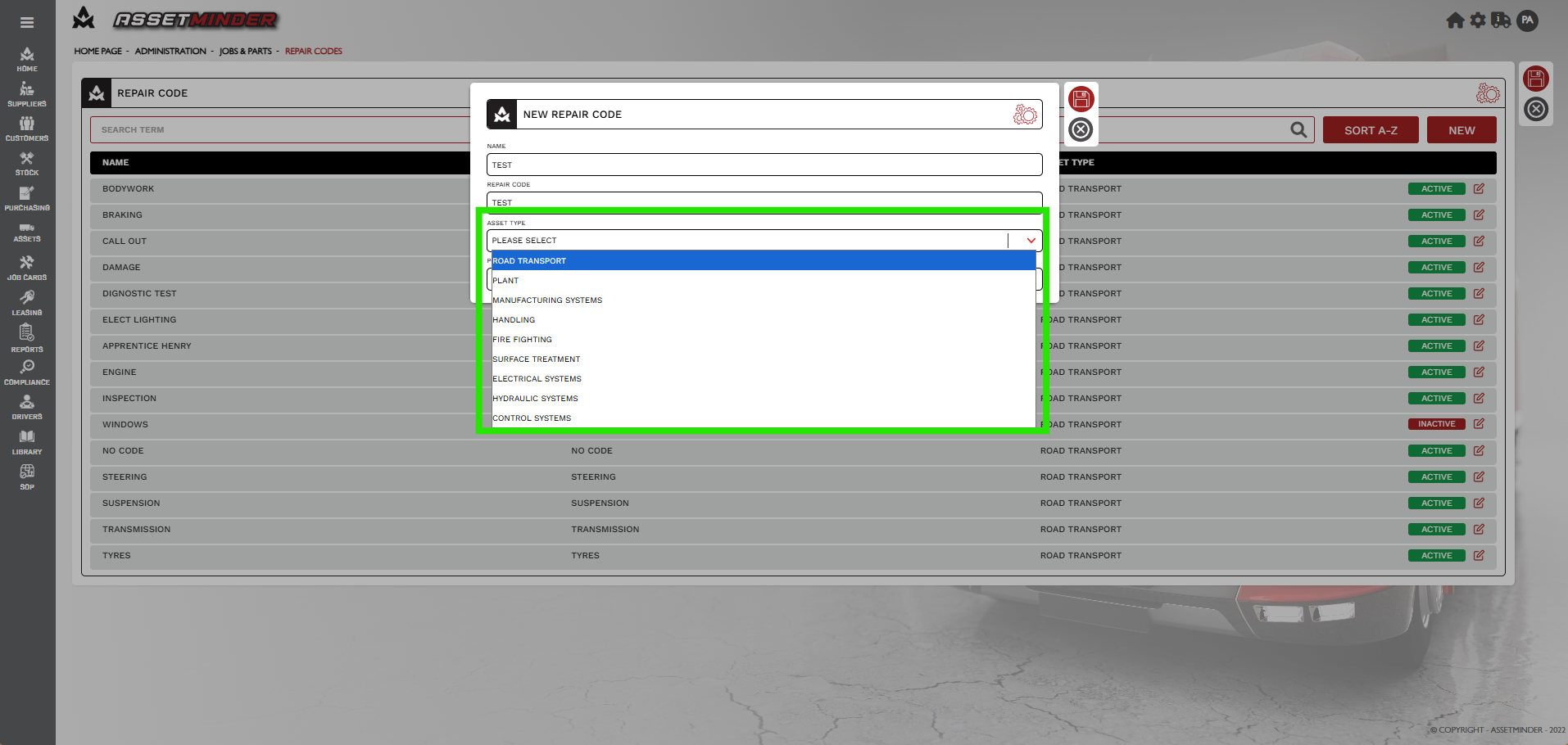
Task: Open the Compliance sidebar icon
Action: (27, 372)
